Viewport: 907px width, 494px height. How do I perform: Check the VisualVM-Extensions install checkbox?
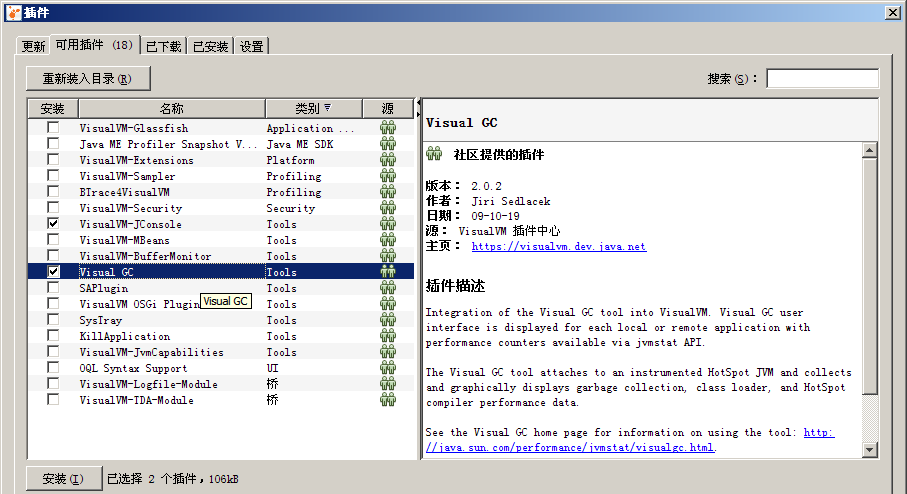(x=53, y=159)
